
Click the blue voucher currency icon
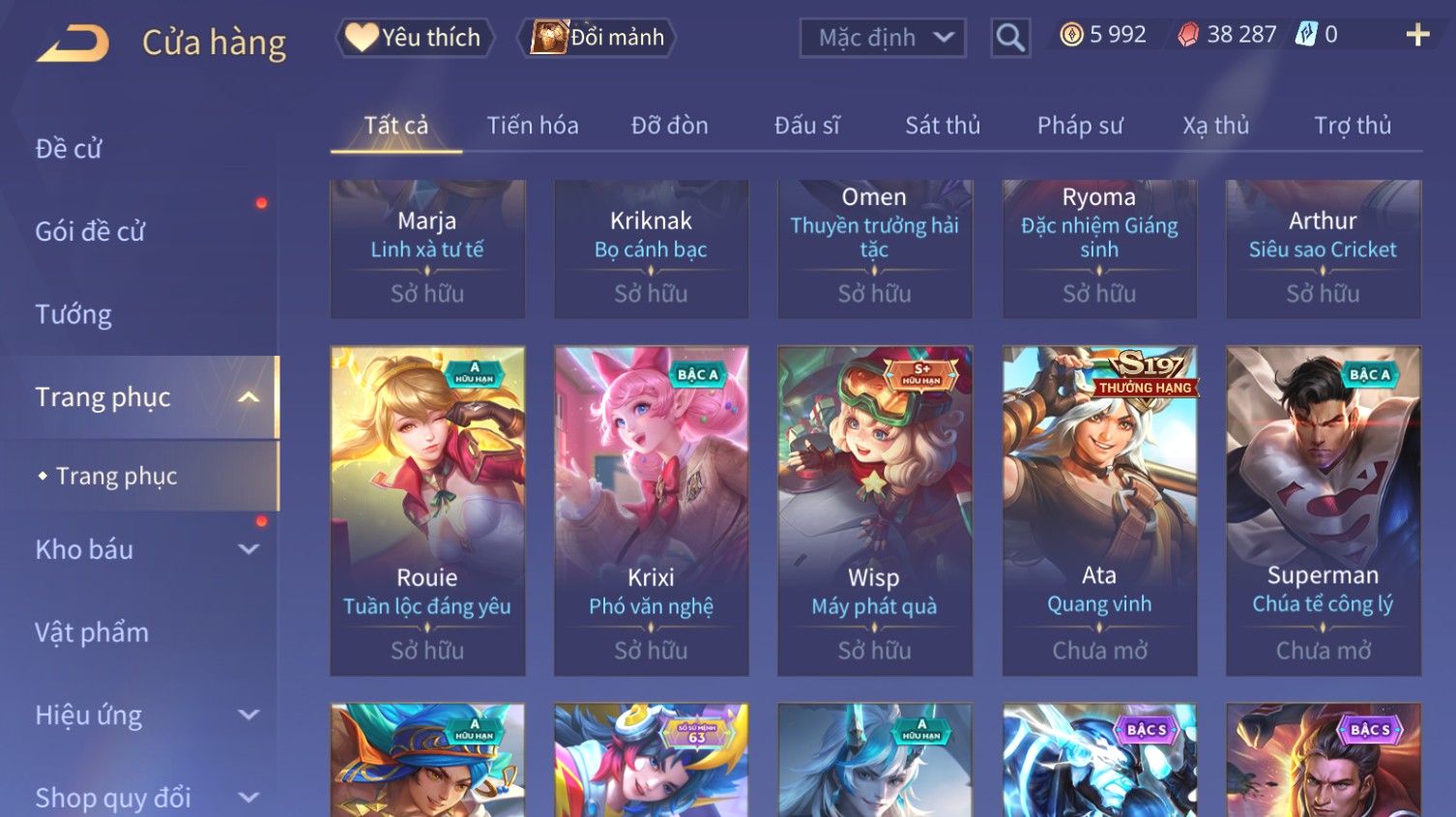click(1306, 35)
